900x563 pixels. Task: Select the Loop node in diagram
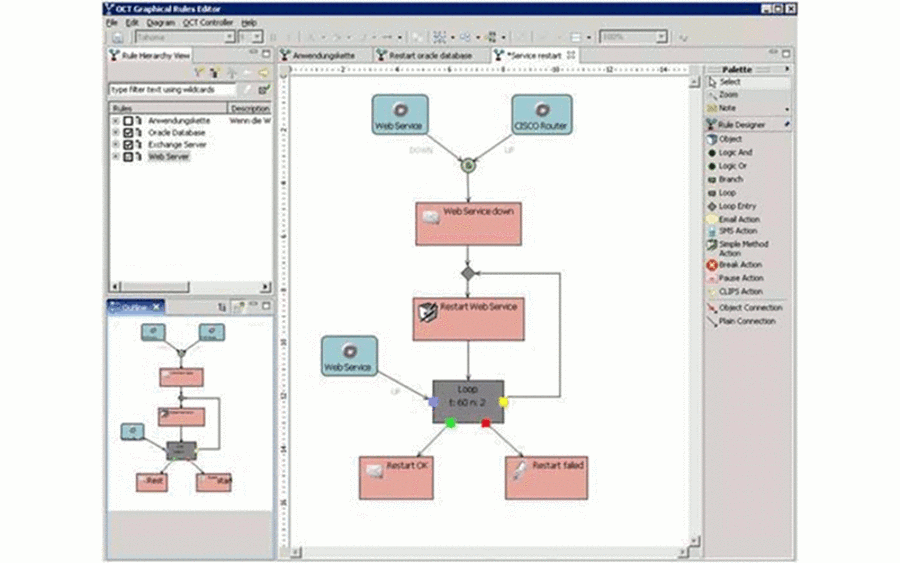468,402
